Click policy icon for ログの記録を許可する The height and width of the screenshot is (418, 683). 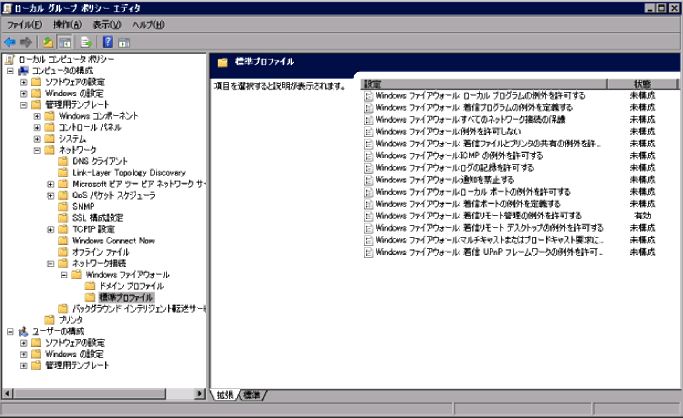369,168
